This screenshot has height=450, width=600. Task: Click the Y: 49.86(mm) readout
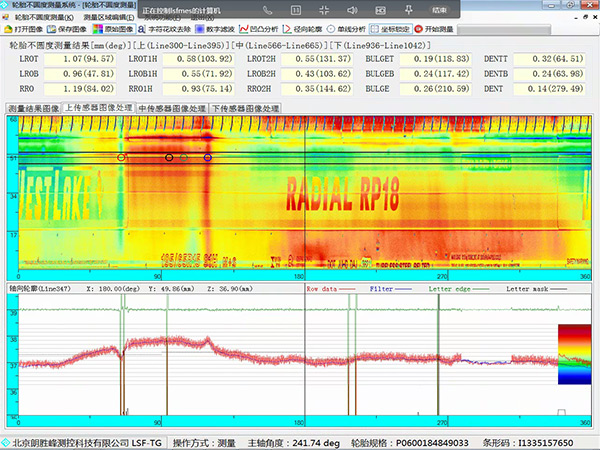tap(171, 289)
